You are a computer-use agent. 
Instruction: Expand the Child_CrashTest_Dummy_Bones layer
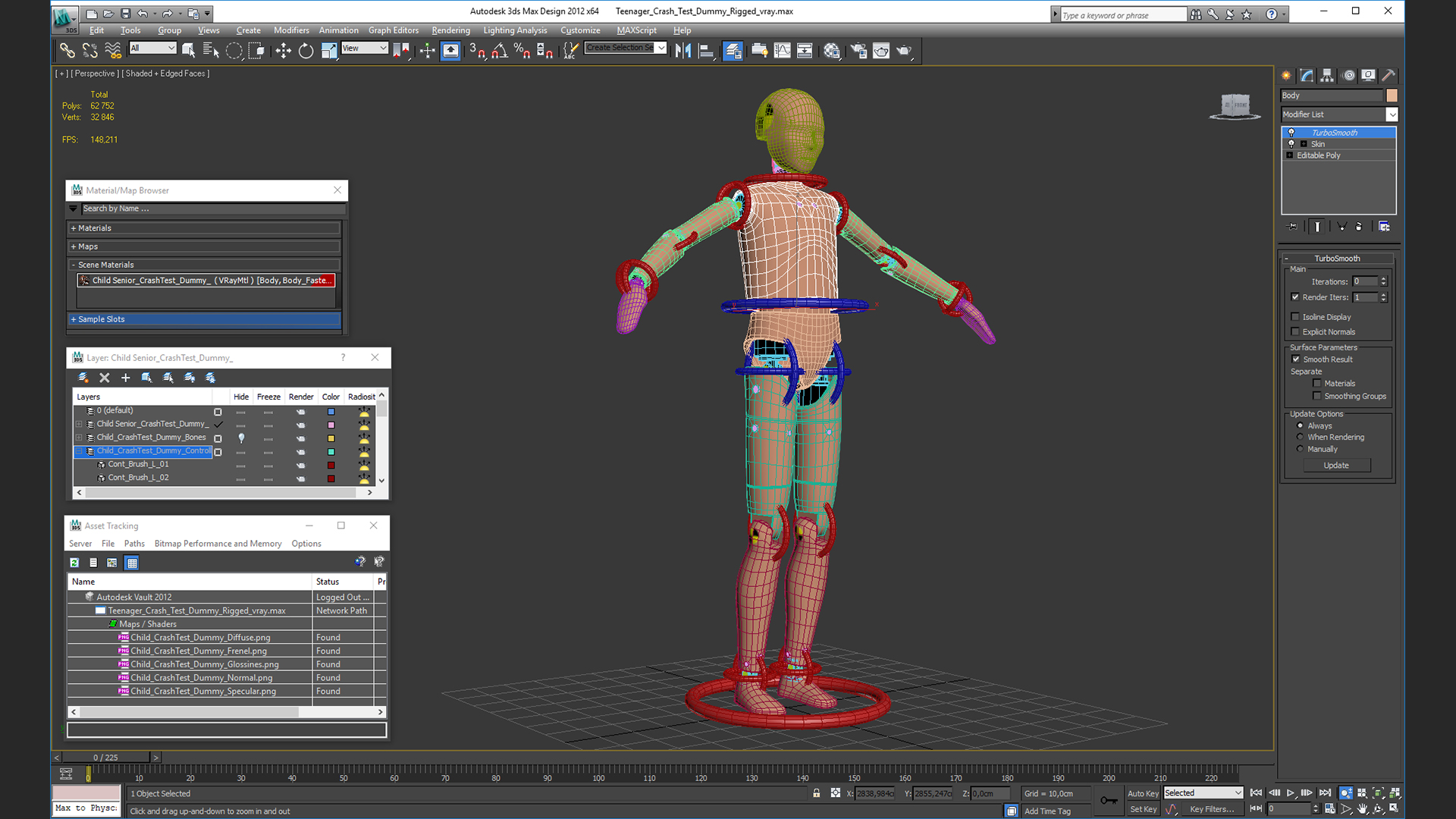click(79, 438)
